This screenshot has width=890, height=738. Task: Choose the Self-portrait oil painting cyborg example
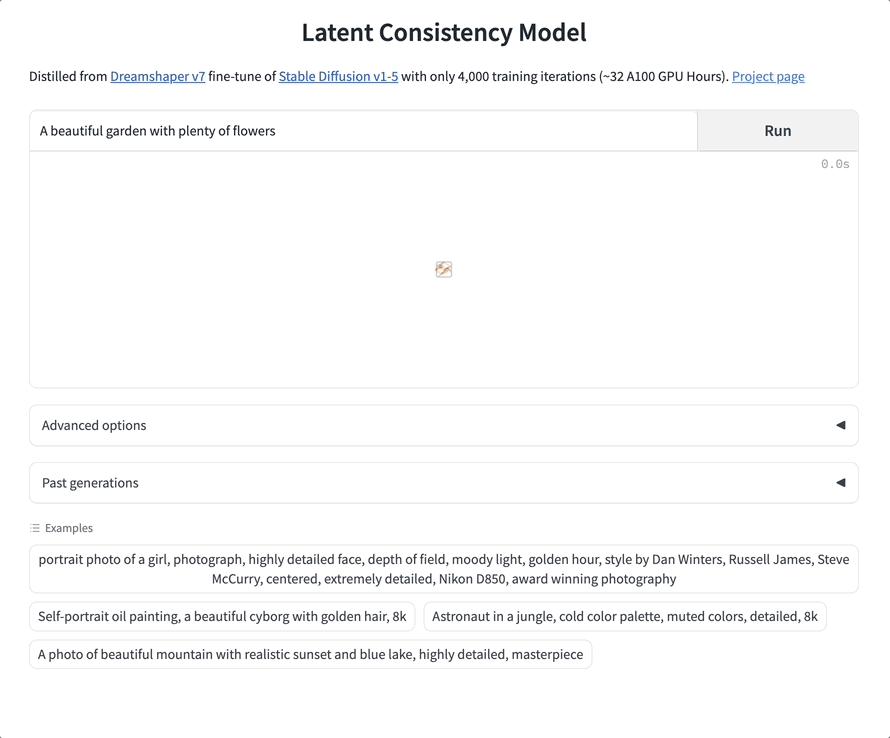click(222, 616)
